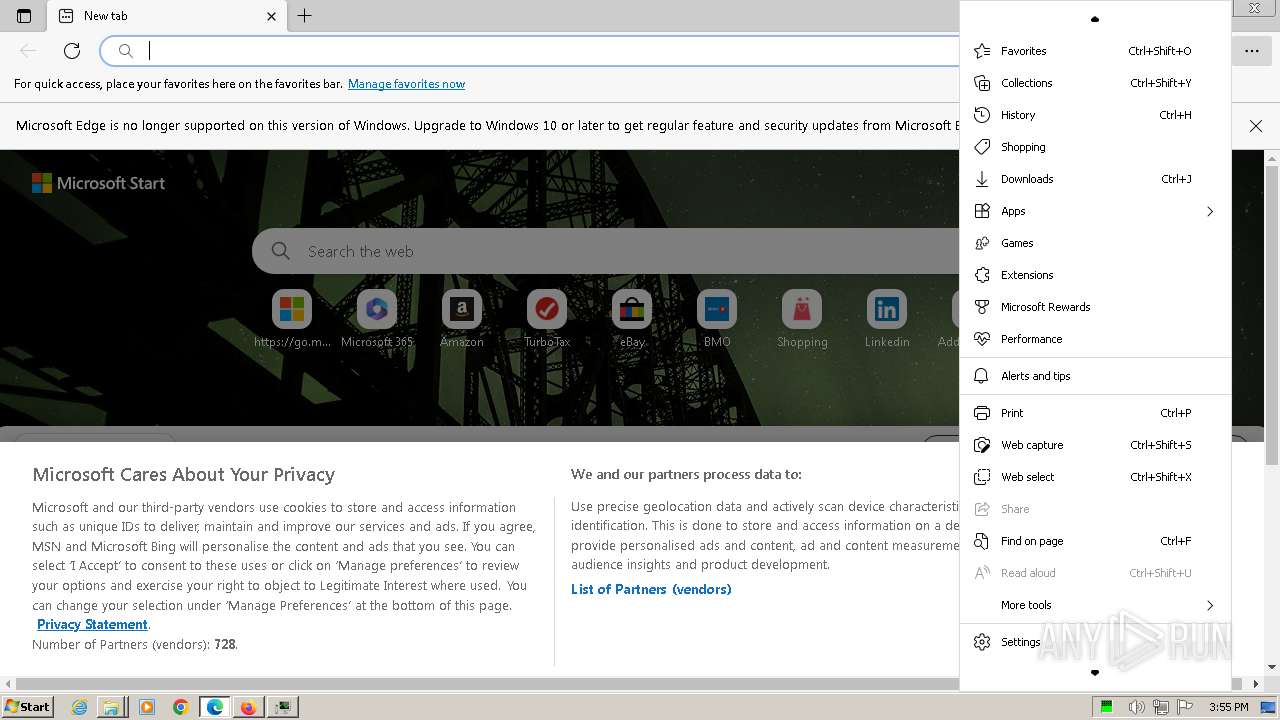The image size is (1280, 720).
Task: Click the Back navigation arrow
Action: coord(28,51)
